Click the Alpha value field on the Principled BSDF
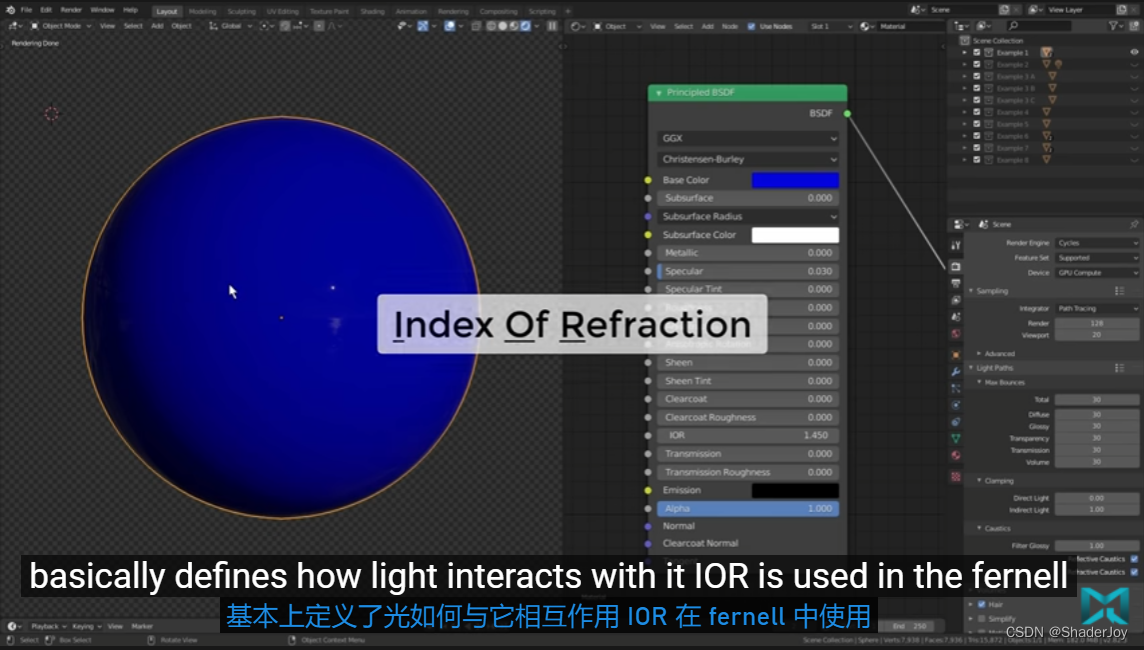Image resolution: width=1144 pixels, height=650 pixels. [x=747, y=508]
